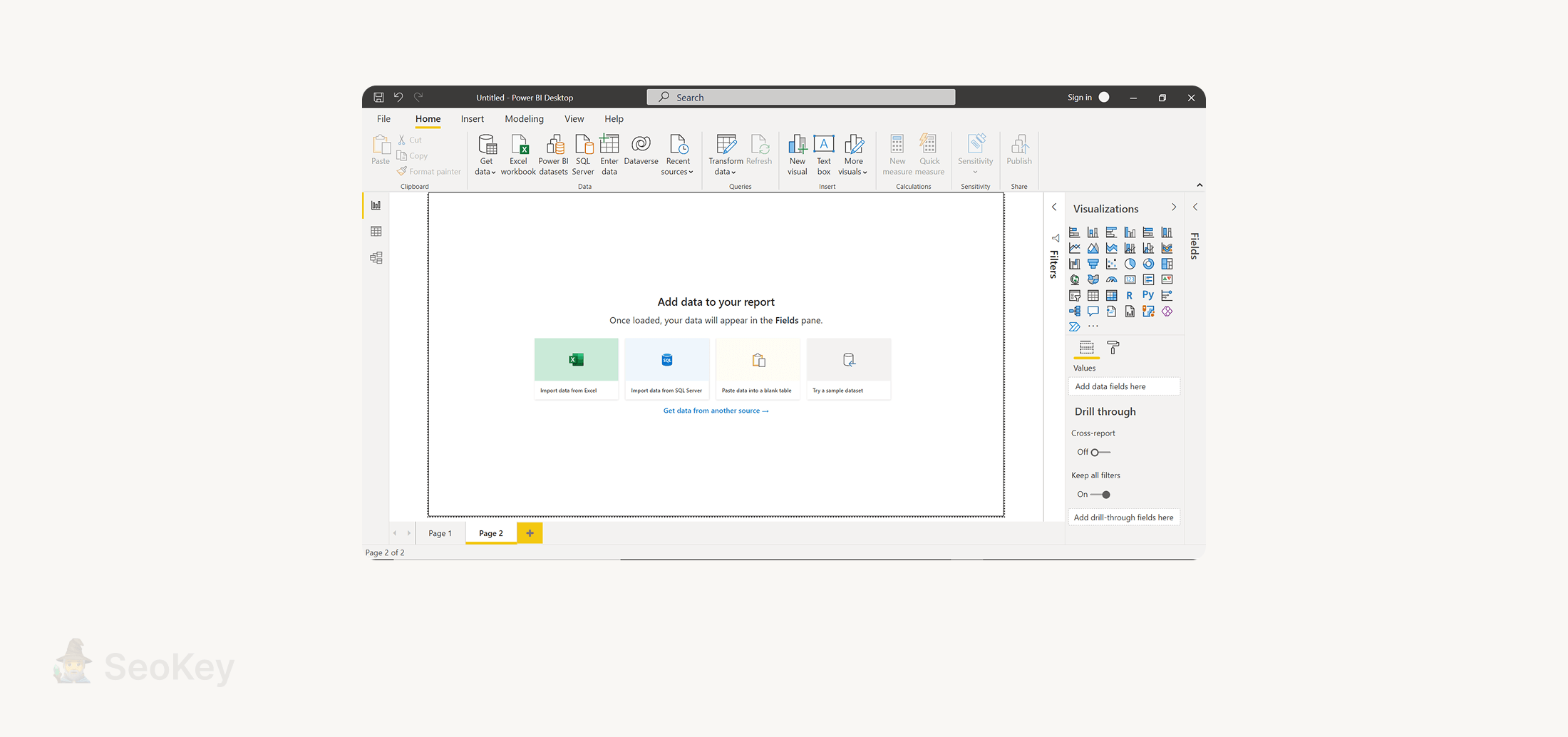Image resolution: width=1568 pixels, height=737 pixels.
Task: Add a new page with plus button
Action: [x=530, y=533]
